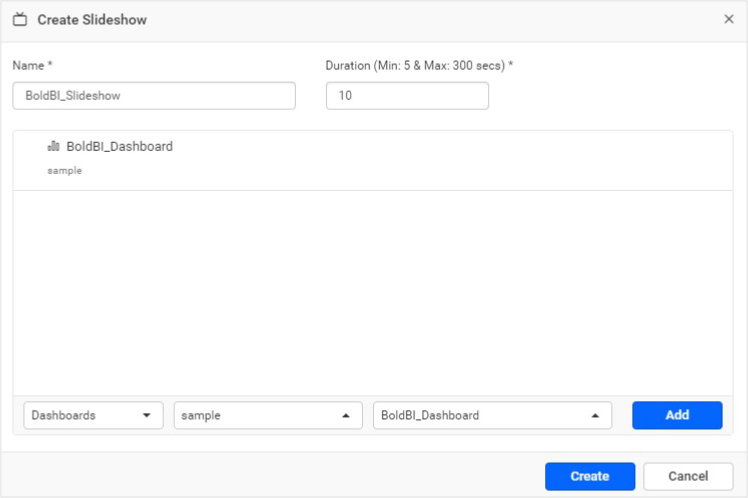748x498 pixels.
Task: Click the 'Duration (Min: 5 & Max: 300 secs)' label
Action: coord(419,65)
